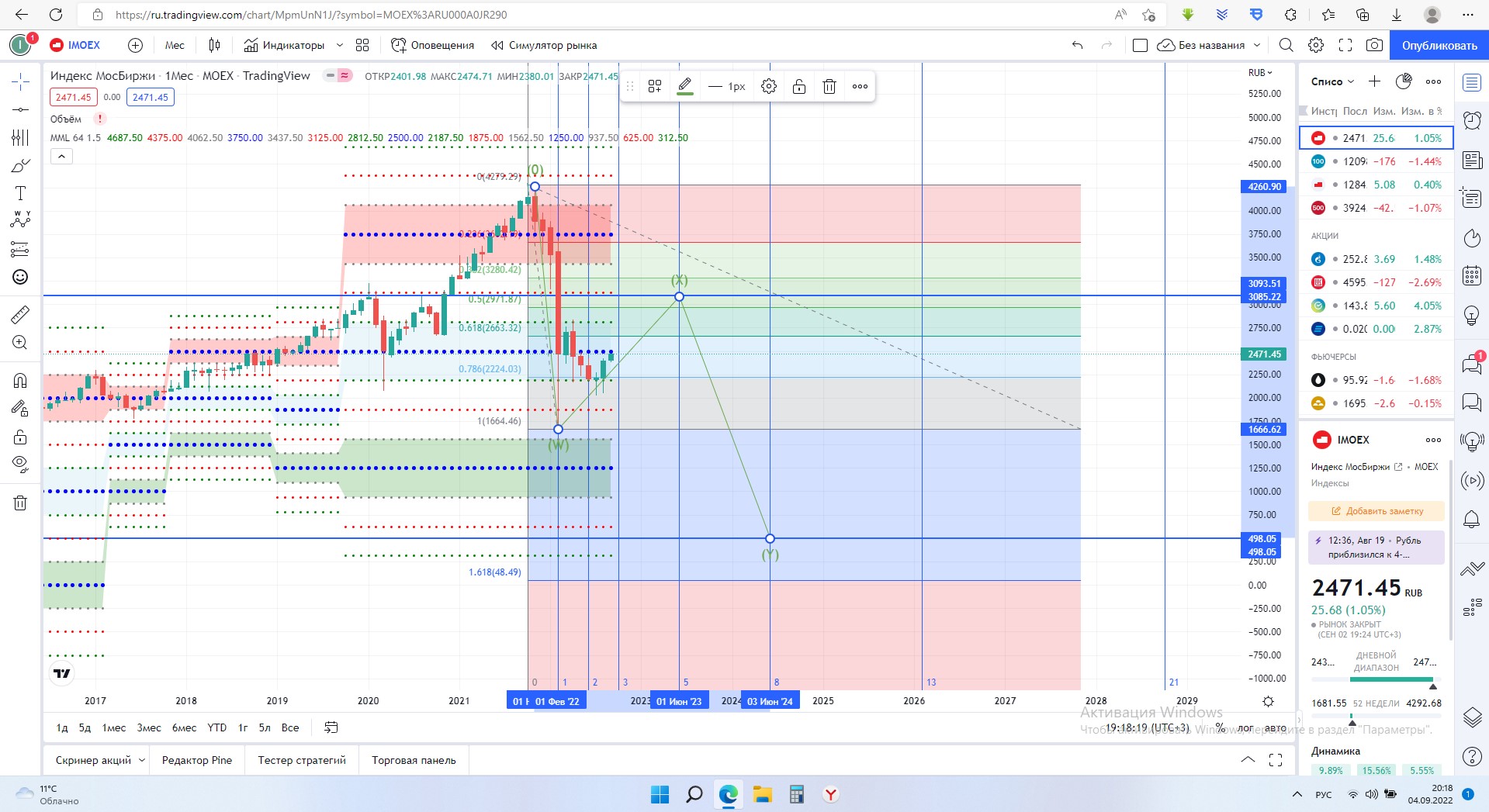Open the candlestick chart type selector

coord(215,45)
